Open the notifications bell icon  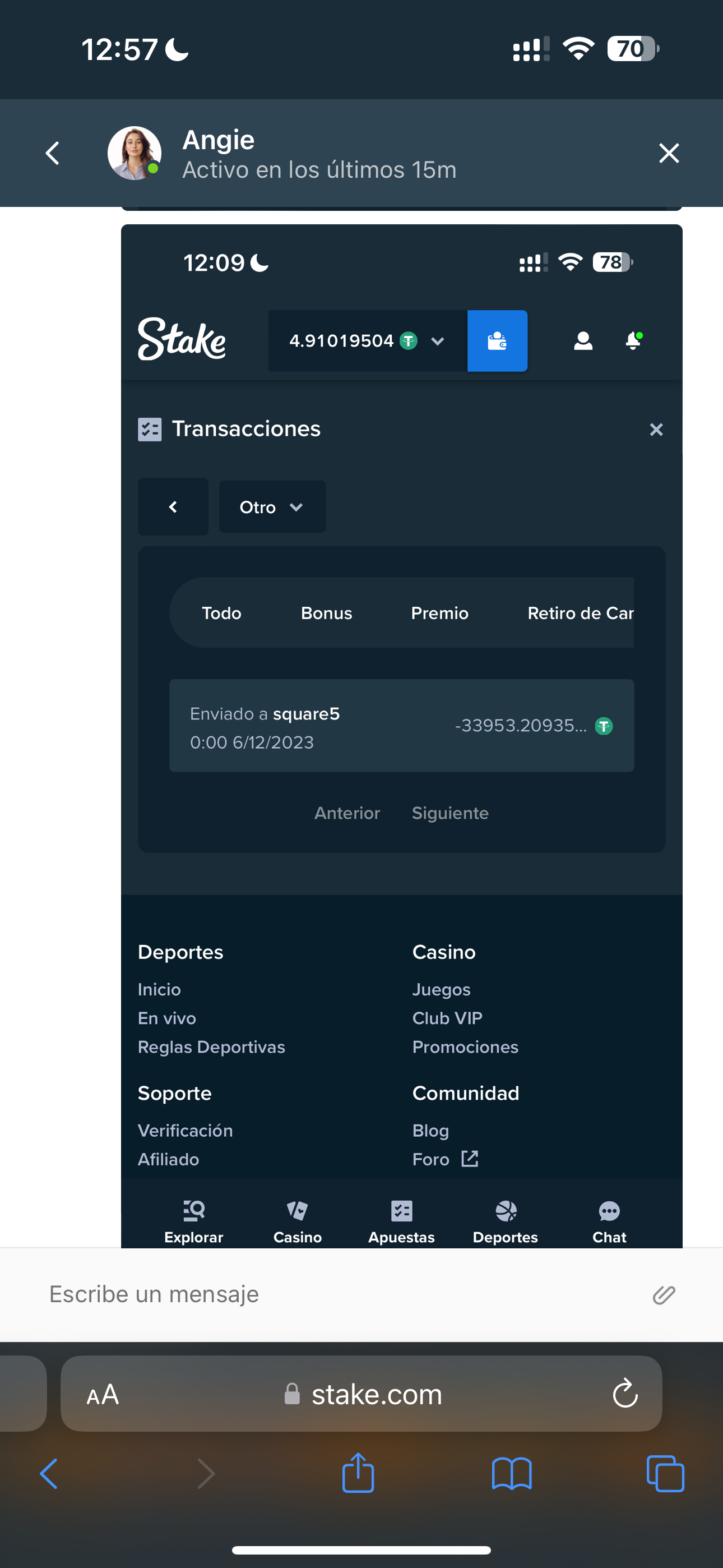point(633,340)
